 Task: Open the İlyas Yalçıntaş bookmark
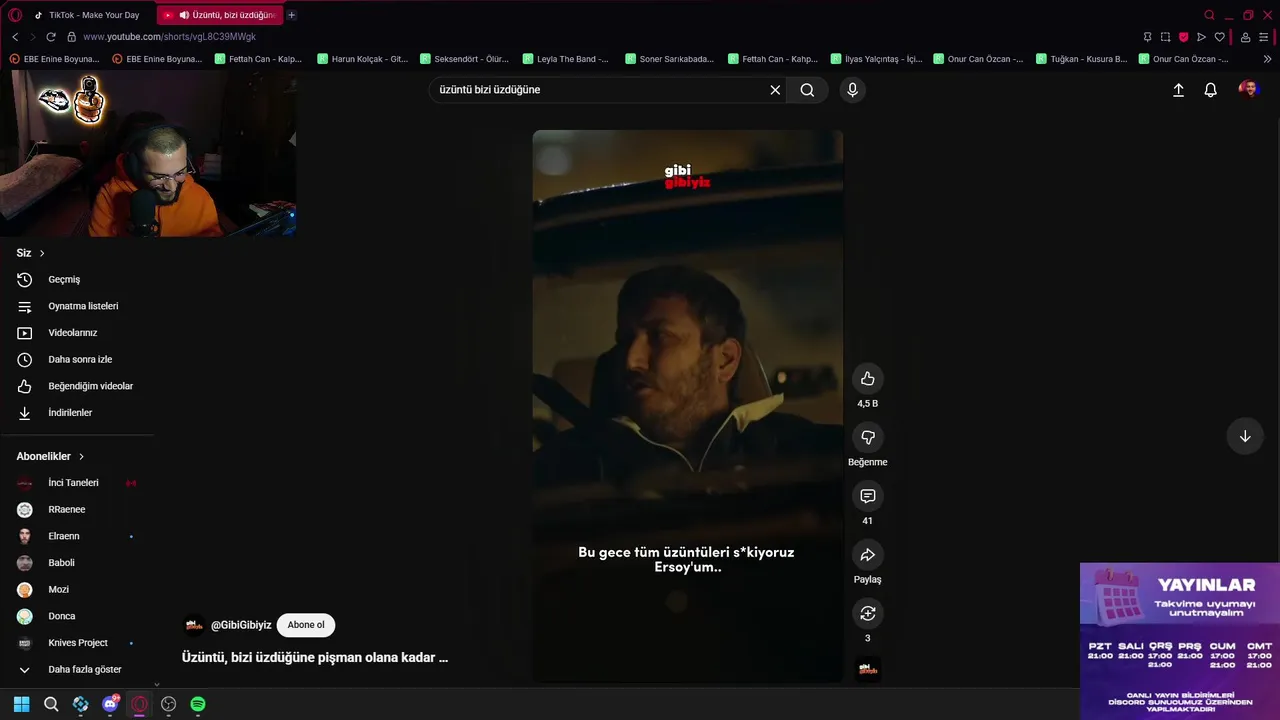point(876,59)
